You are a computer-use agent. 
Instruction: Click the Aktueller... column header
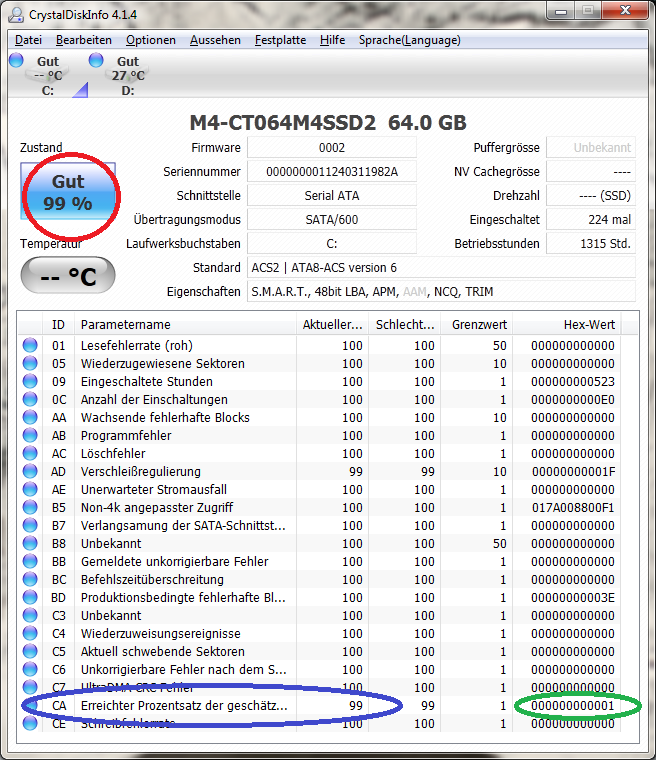click(x=333, y=324)
